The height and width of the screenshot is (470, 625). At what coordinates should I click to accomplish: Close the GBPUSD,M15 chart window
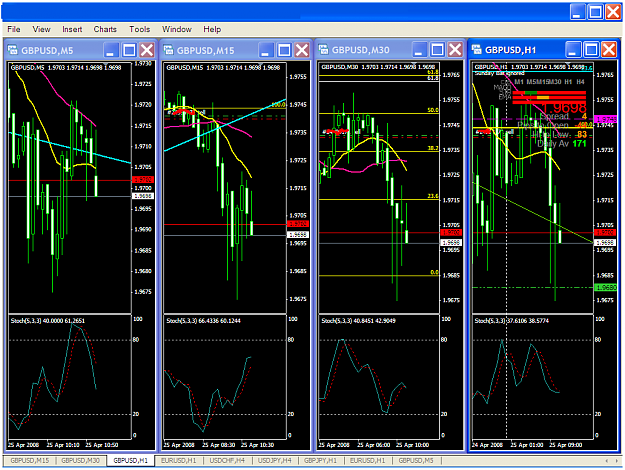point(302,50)
